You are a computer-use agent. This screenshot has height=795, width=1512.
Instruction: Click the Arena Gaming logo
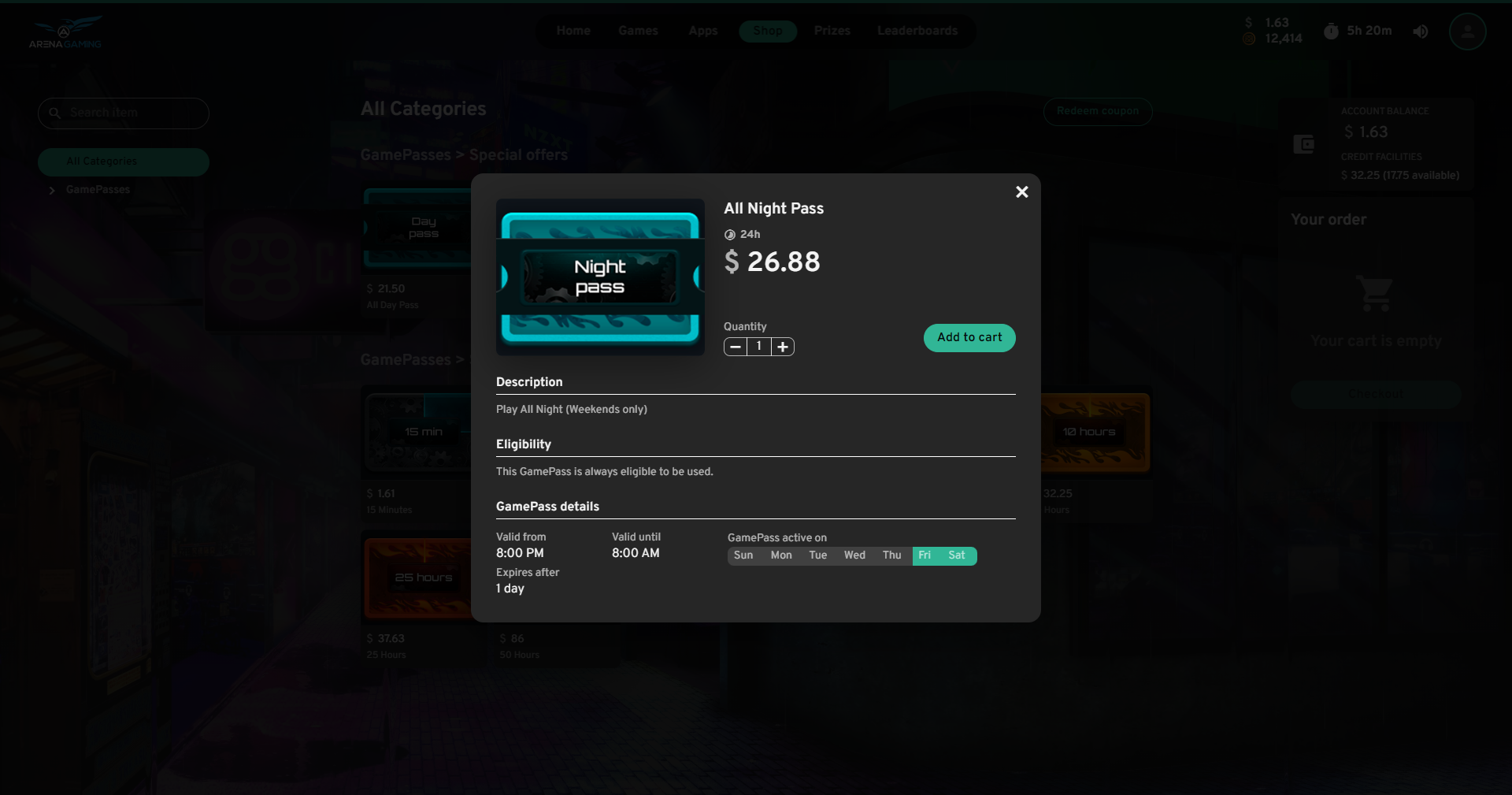65,33
